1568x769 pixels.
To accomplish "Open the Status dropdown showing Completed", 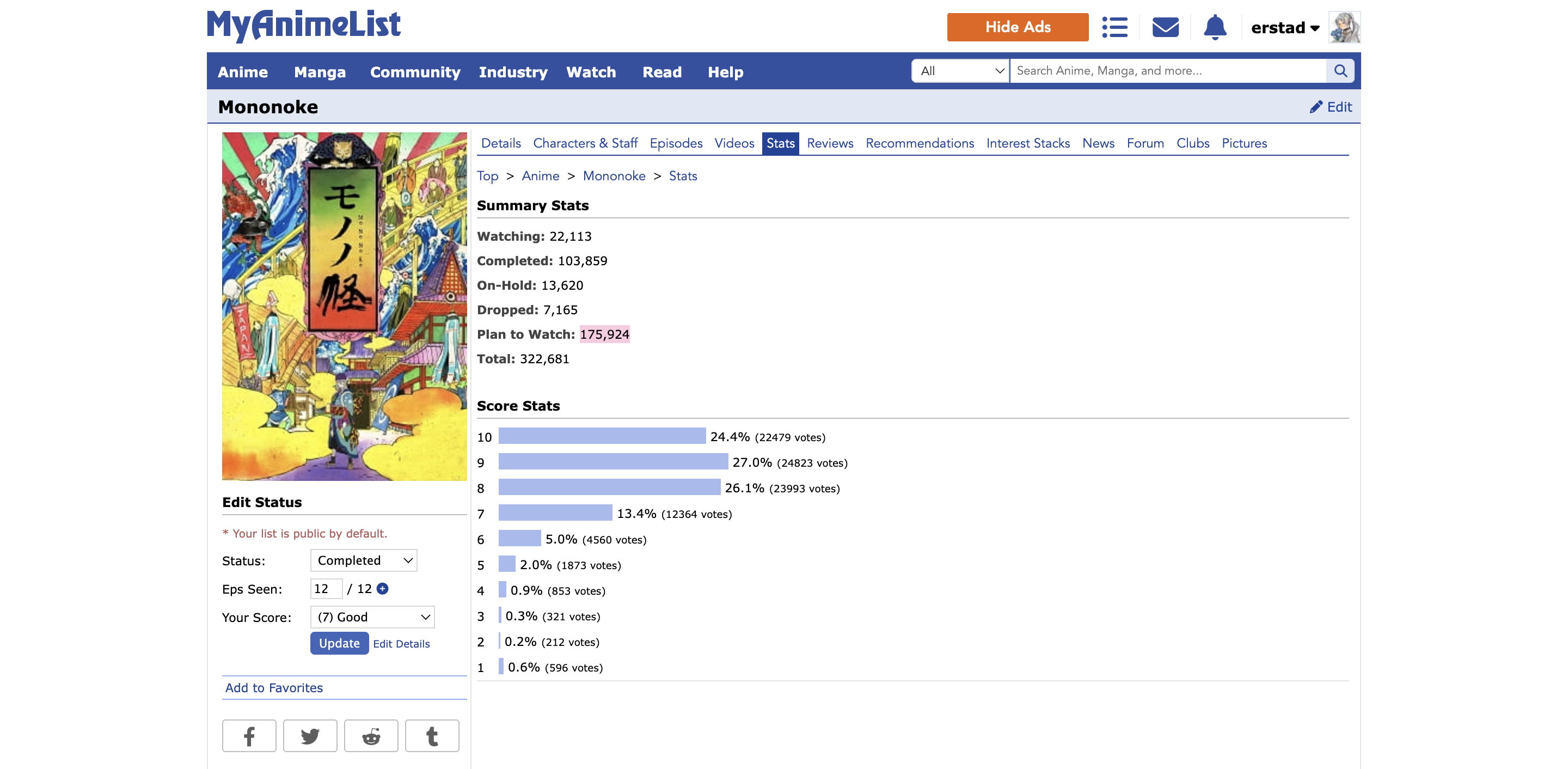I will click(x=363, y=560).
